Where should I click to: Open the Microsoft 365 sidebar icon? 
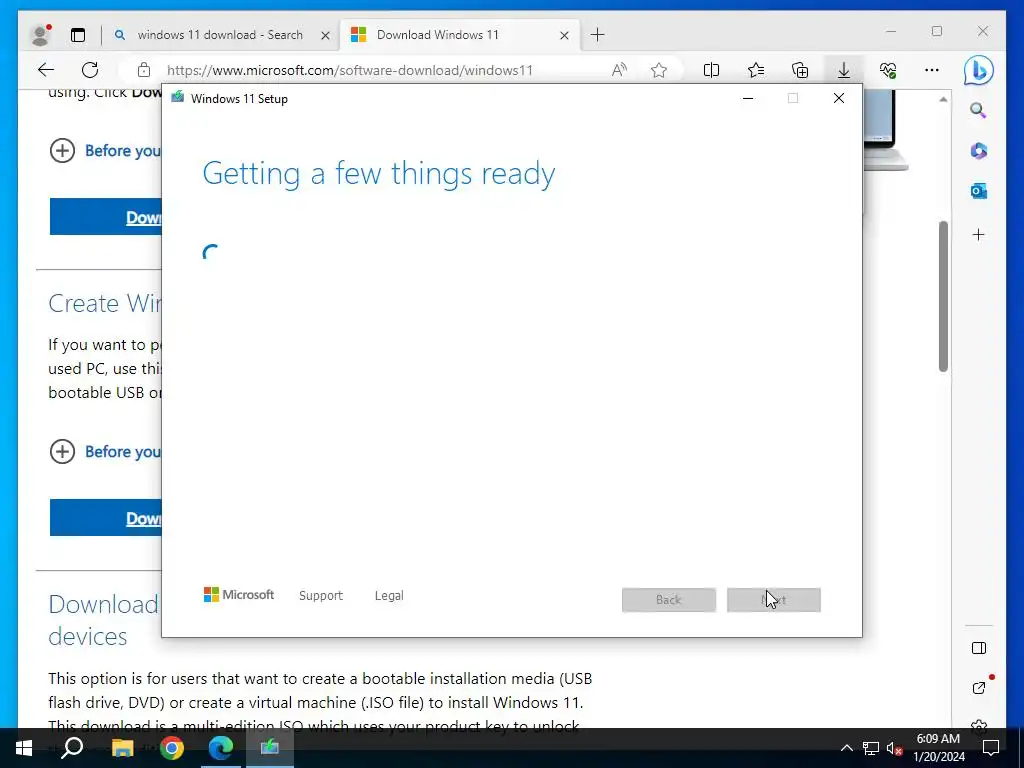point(978,151)
